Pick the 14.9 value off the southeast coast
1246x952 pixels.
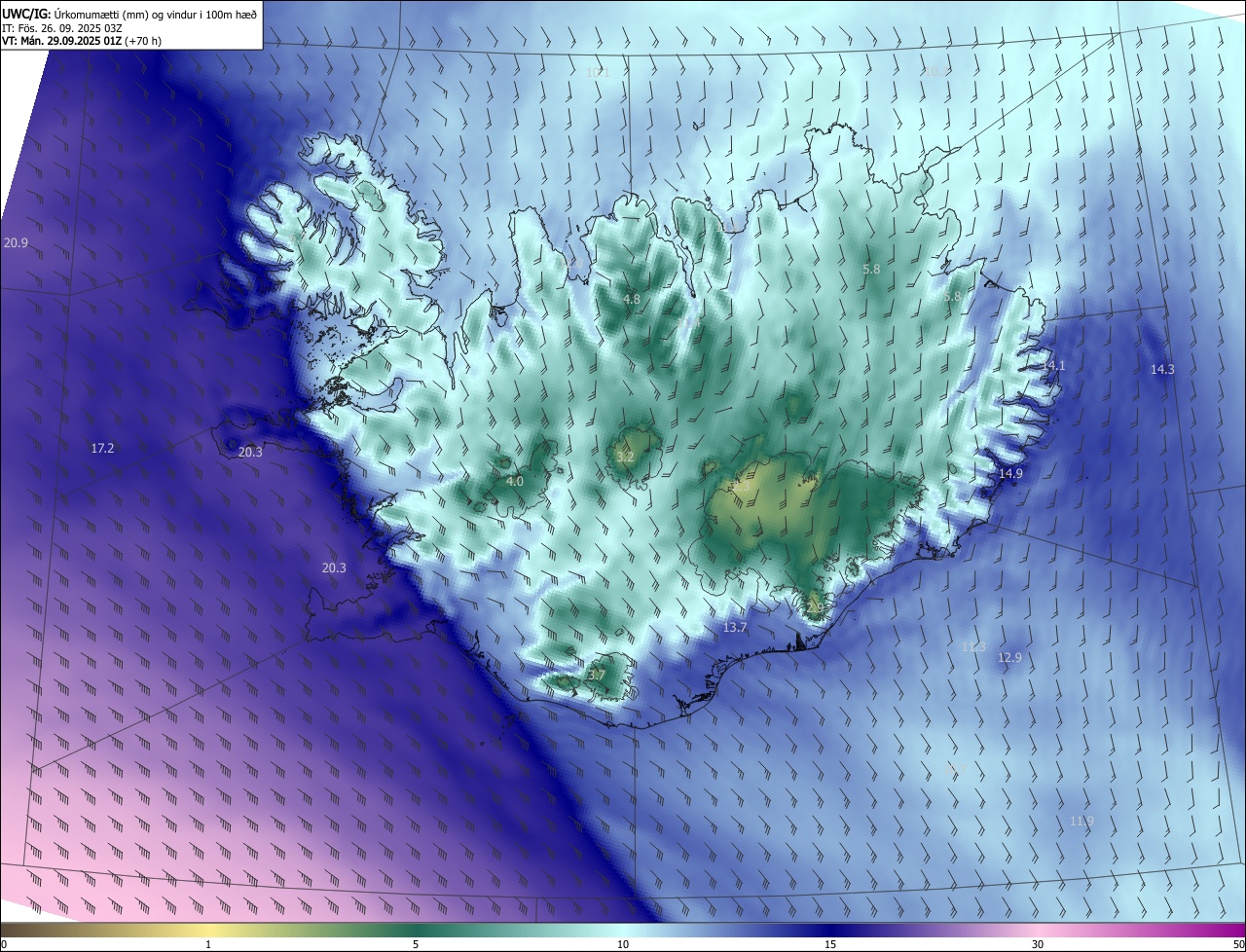pyautogui.click(x=1010, y=474)
